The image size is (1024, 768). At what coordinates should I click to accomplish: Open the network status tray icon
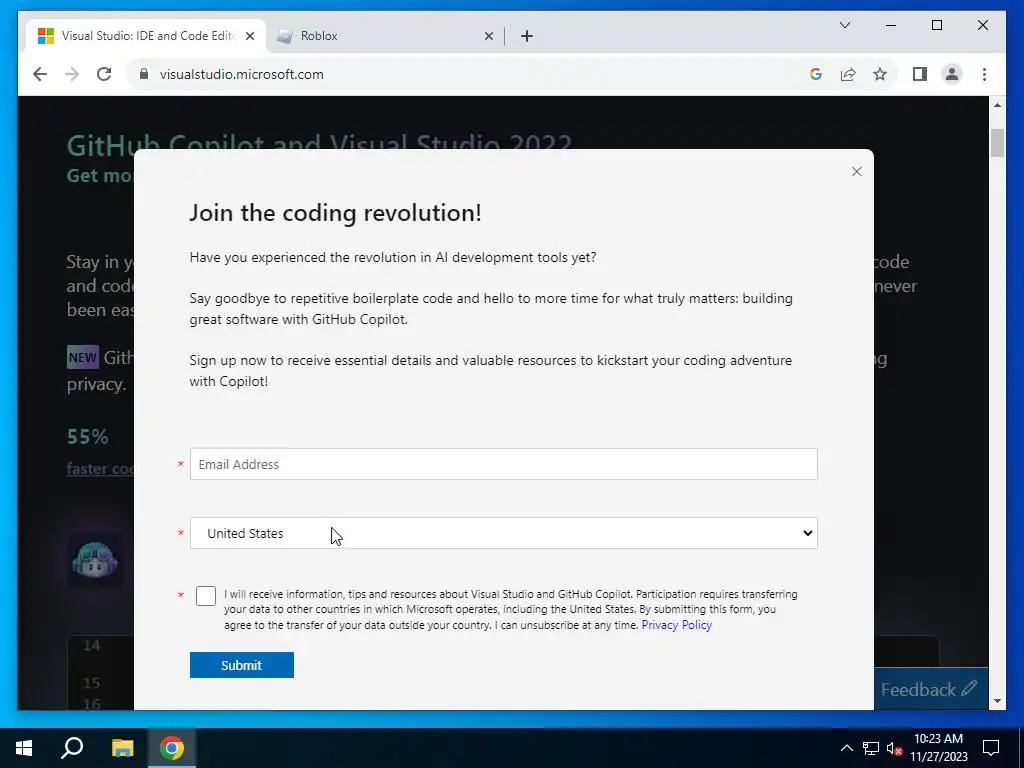pos(870,748)
